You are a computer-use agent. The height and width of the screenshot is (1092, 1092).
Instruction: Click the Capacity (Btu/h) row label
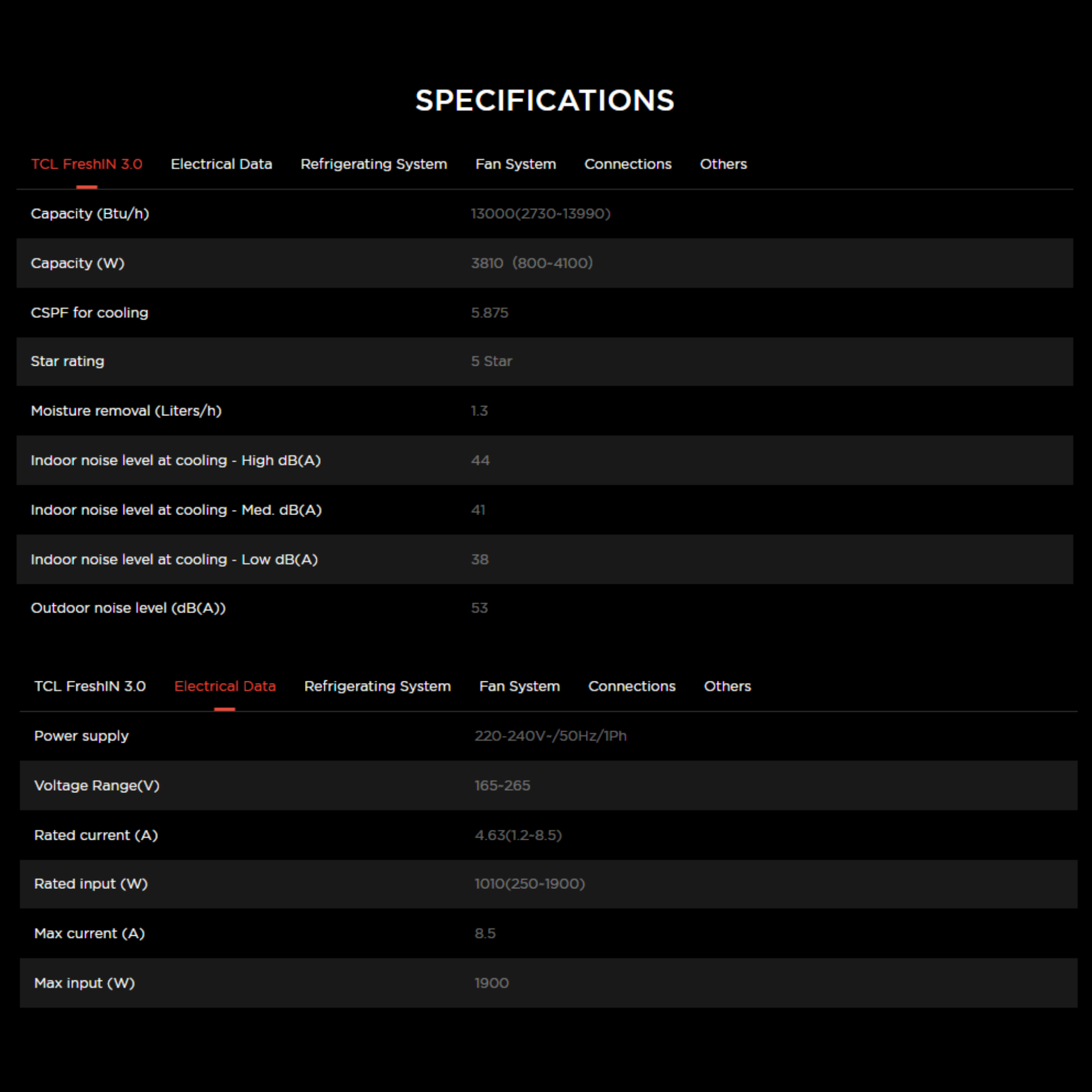[x=90, y=214]
